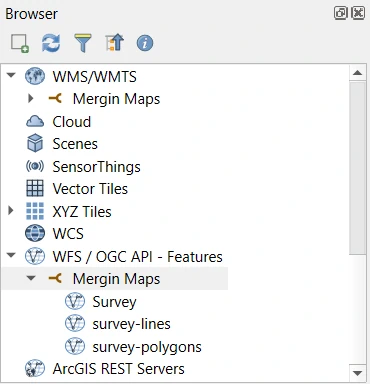The height and width of the screenshot is (384, 370).
Task: Click the Survey layer icon
Action: coord(75,301)
